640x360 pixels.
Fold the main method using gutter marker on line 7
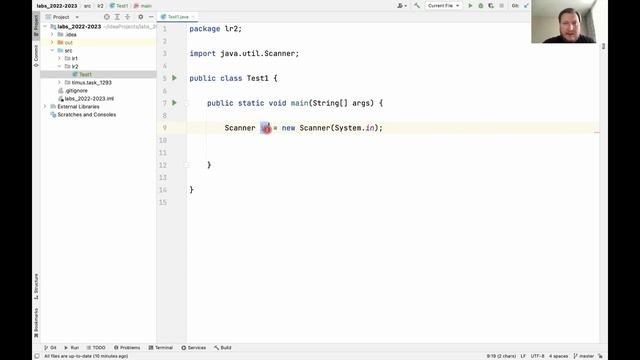(x=187, y=103)
